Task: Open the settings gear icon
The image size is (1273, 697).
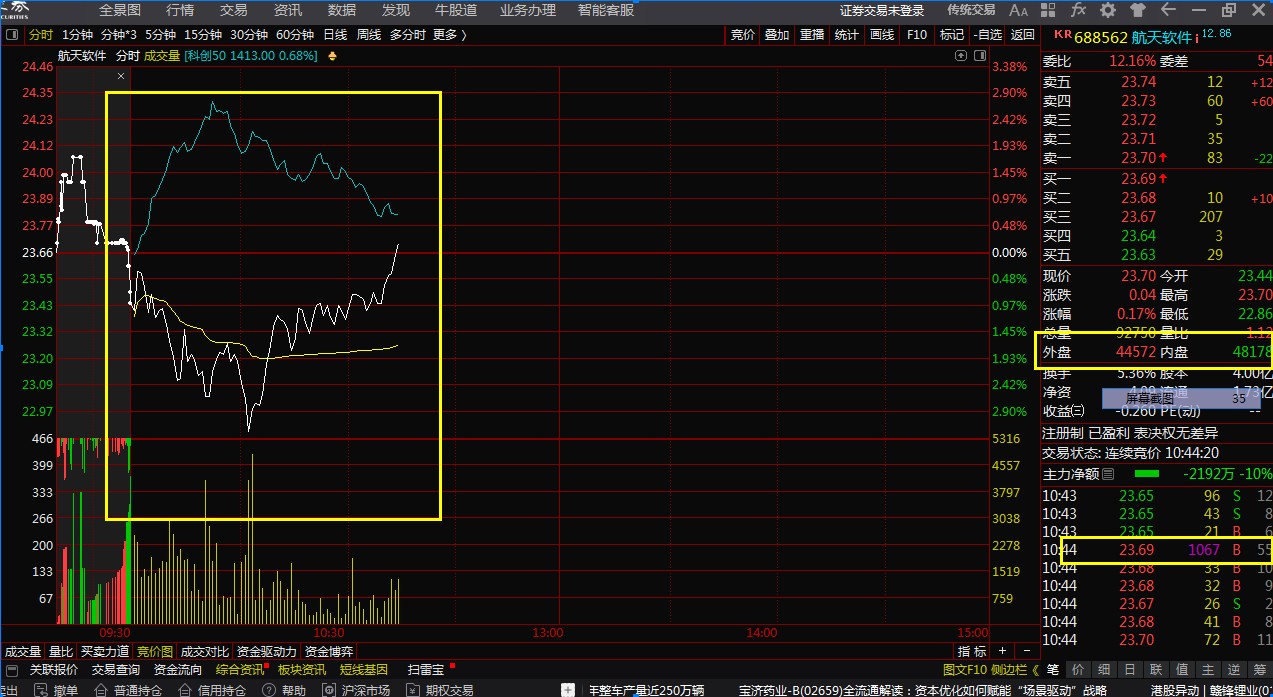Action: (1108, 10)
